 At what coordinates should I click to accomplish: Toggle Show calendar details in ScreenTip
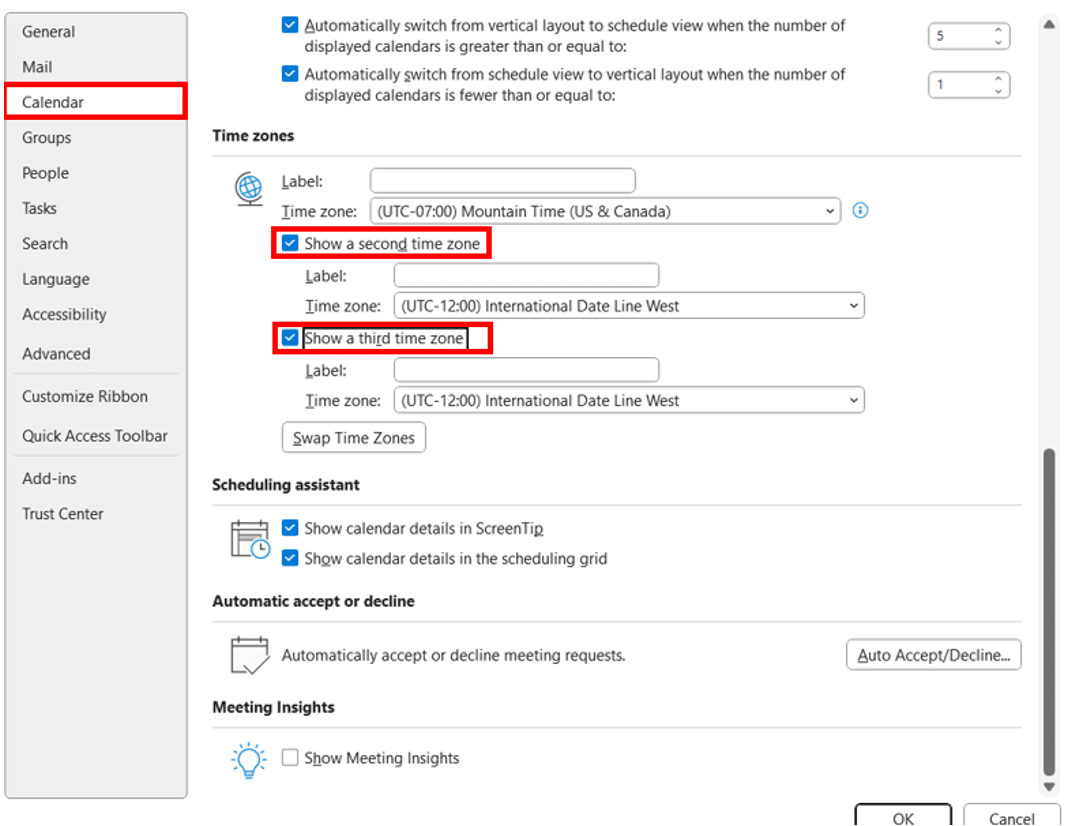(x=290, y=528)
